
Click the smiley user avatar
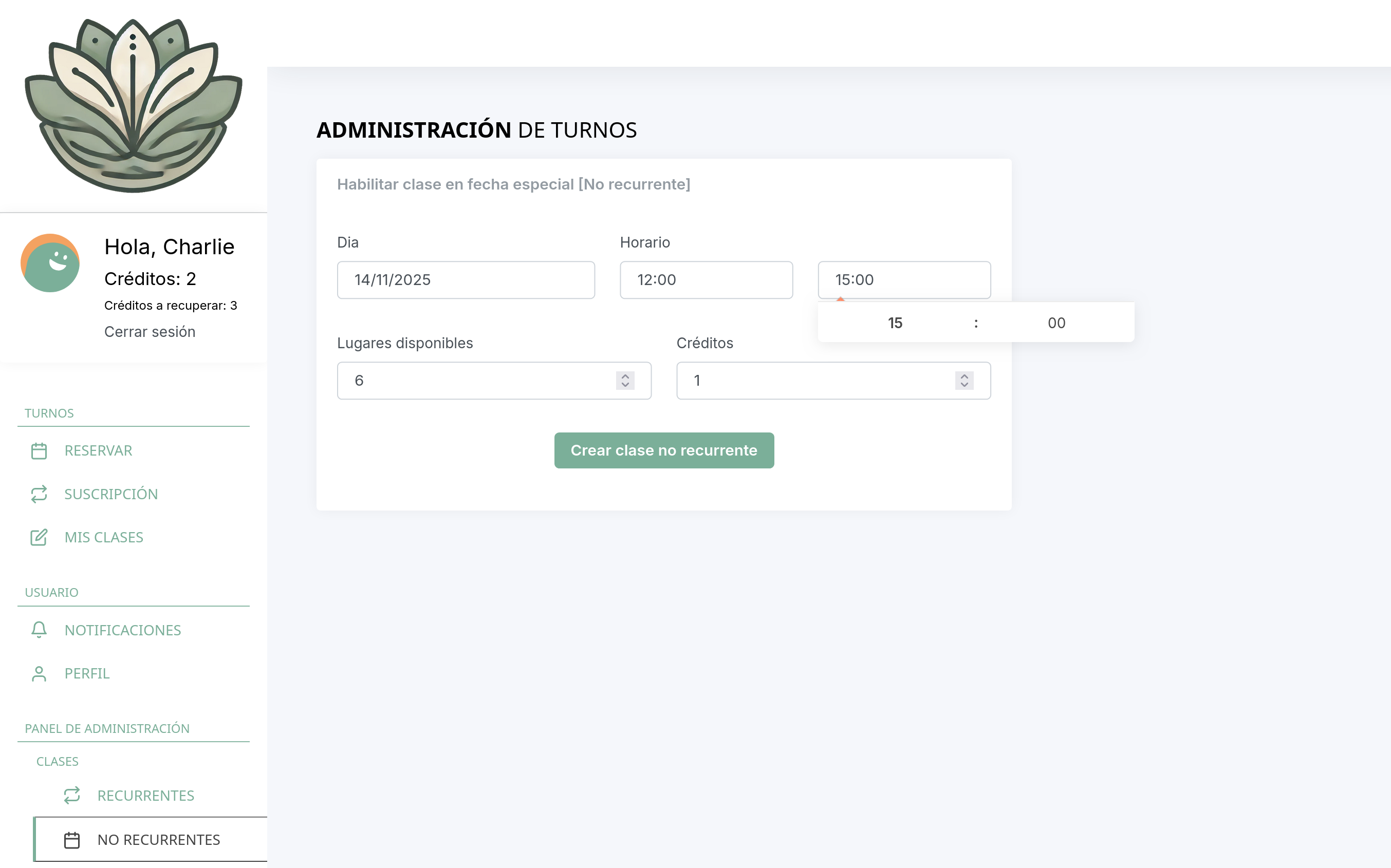50,263
